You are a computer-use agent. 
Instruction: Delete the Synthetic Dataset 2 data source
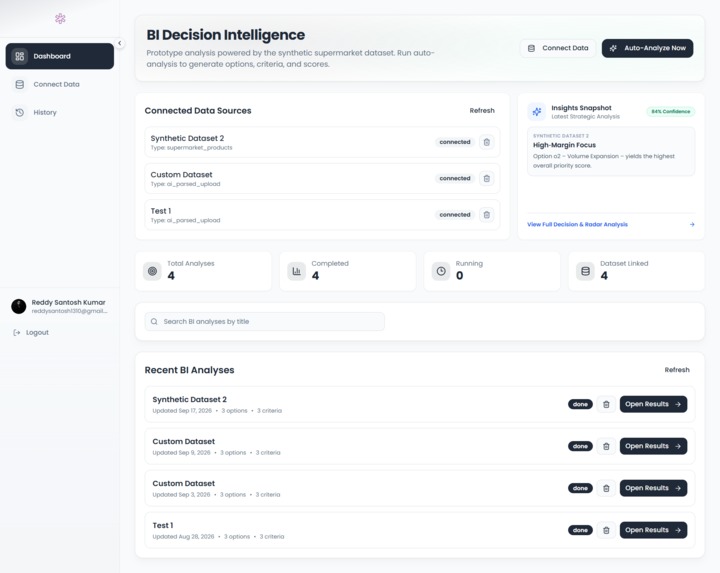coord(487,142)
